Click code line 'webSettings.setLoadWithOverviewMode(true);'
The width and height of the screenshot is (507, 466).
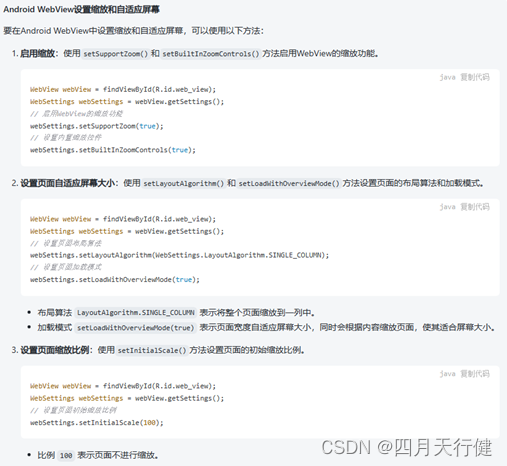(x=115, y=279)
